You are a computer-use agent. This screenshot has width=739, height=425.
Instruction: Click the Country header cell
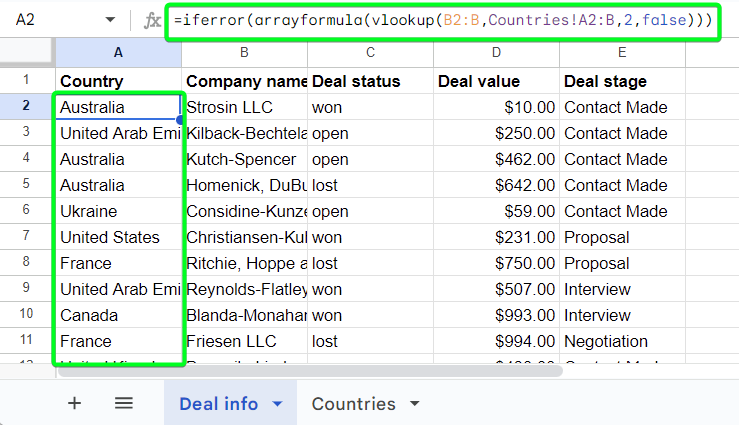click(x=118, y=81)
